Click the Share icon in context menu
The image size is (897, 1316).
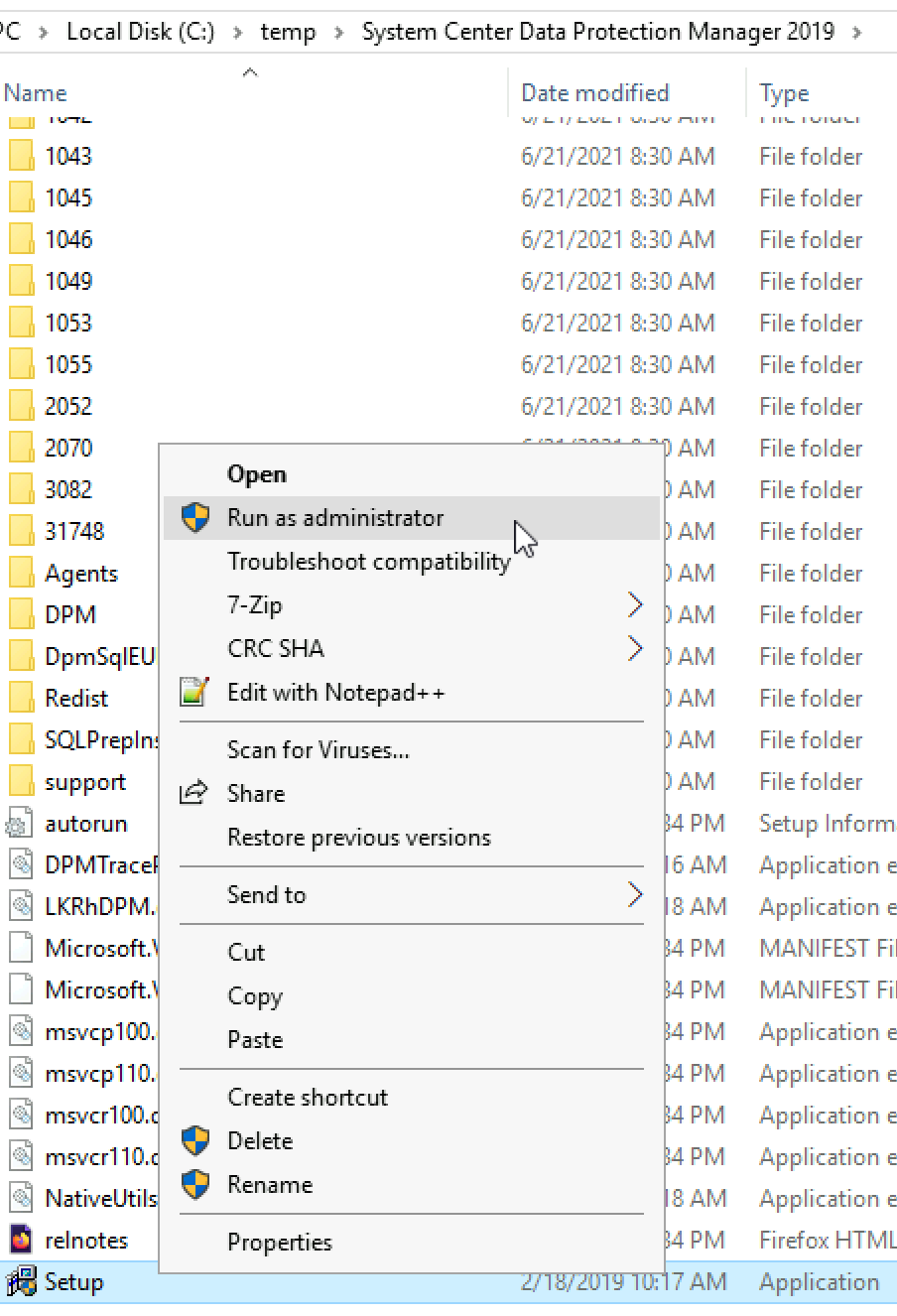tap(193, 793)
